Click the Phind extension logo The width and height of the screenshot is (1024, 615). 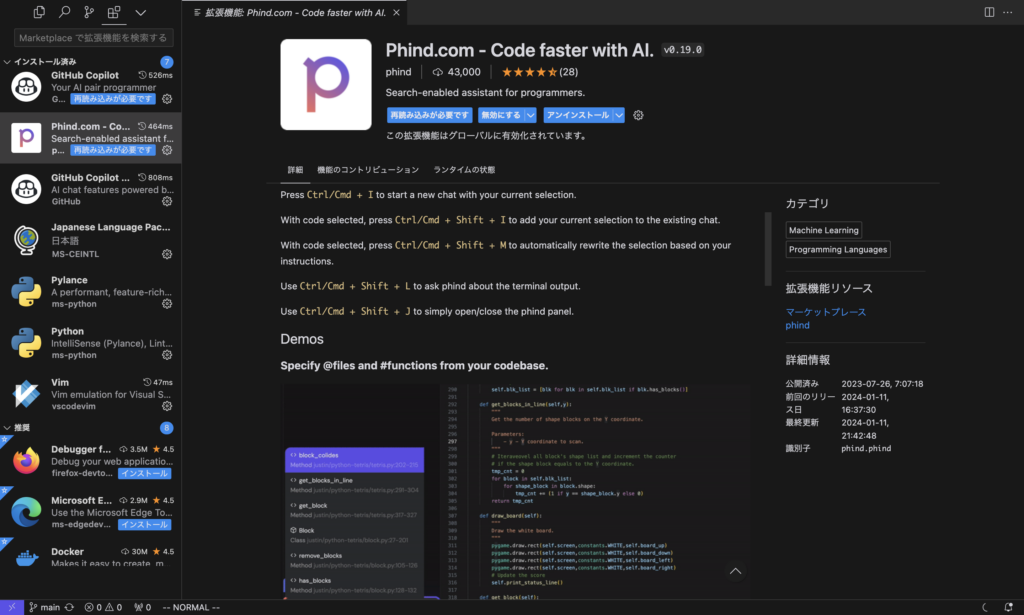coord(326,84)
